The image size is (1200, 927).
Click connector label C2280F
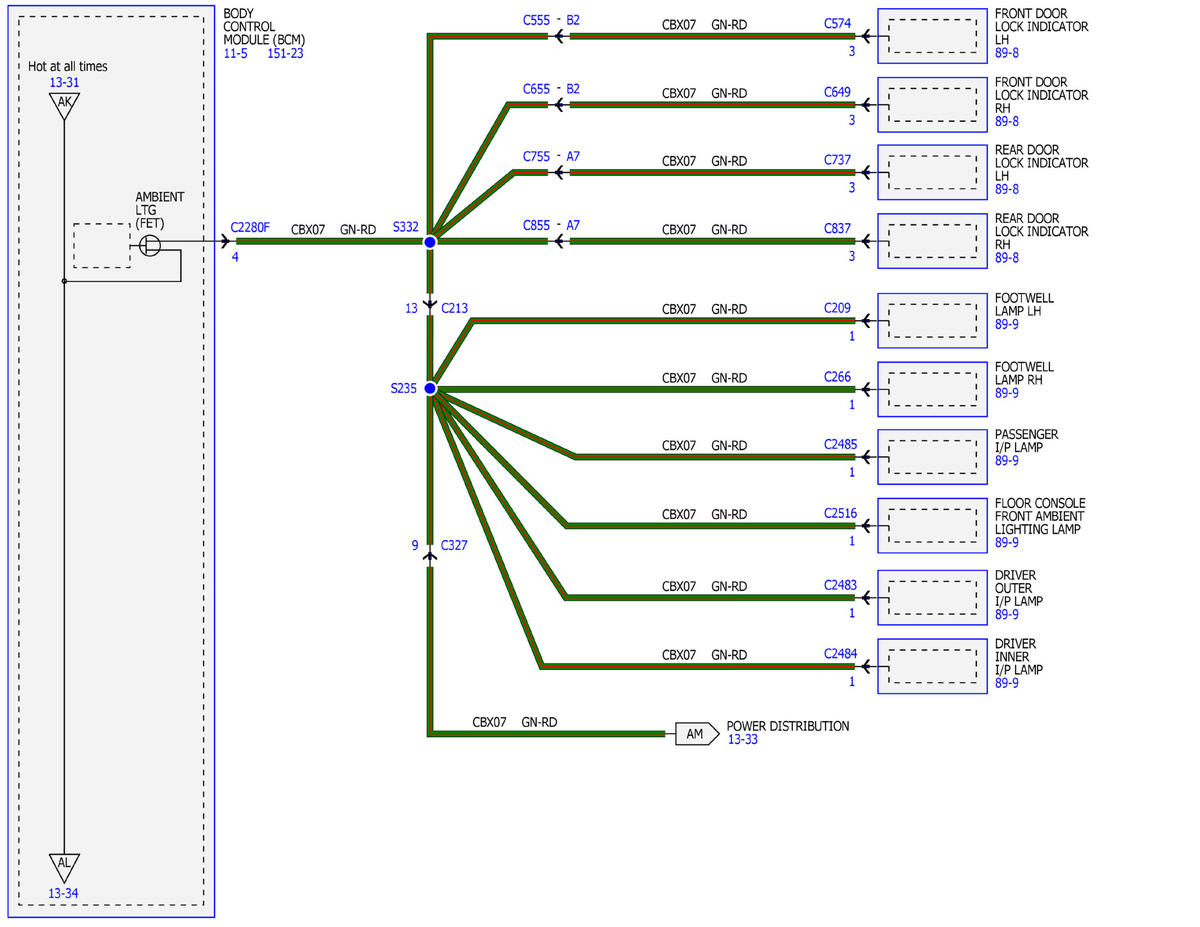(x=250, y=228)
